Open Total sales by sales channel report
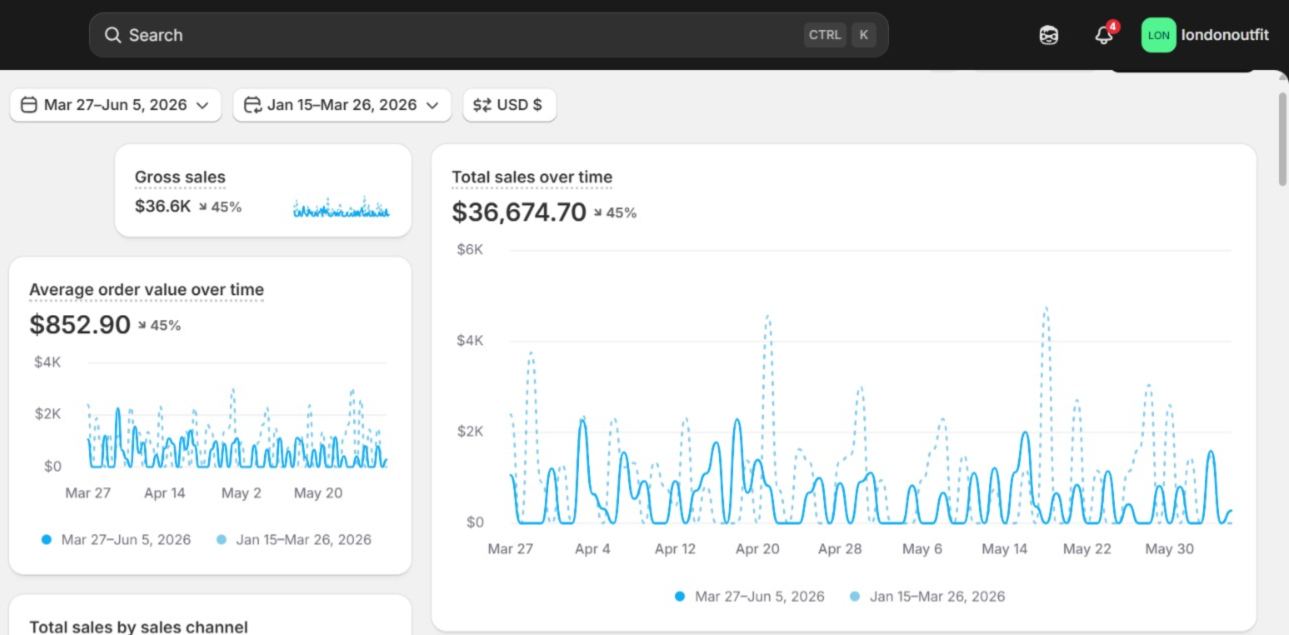Image resolution: width=1289 pixels, height=635 pixels. pyautogui.click(x=138, y=627)
